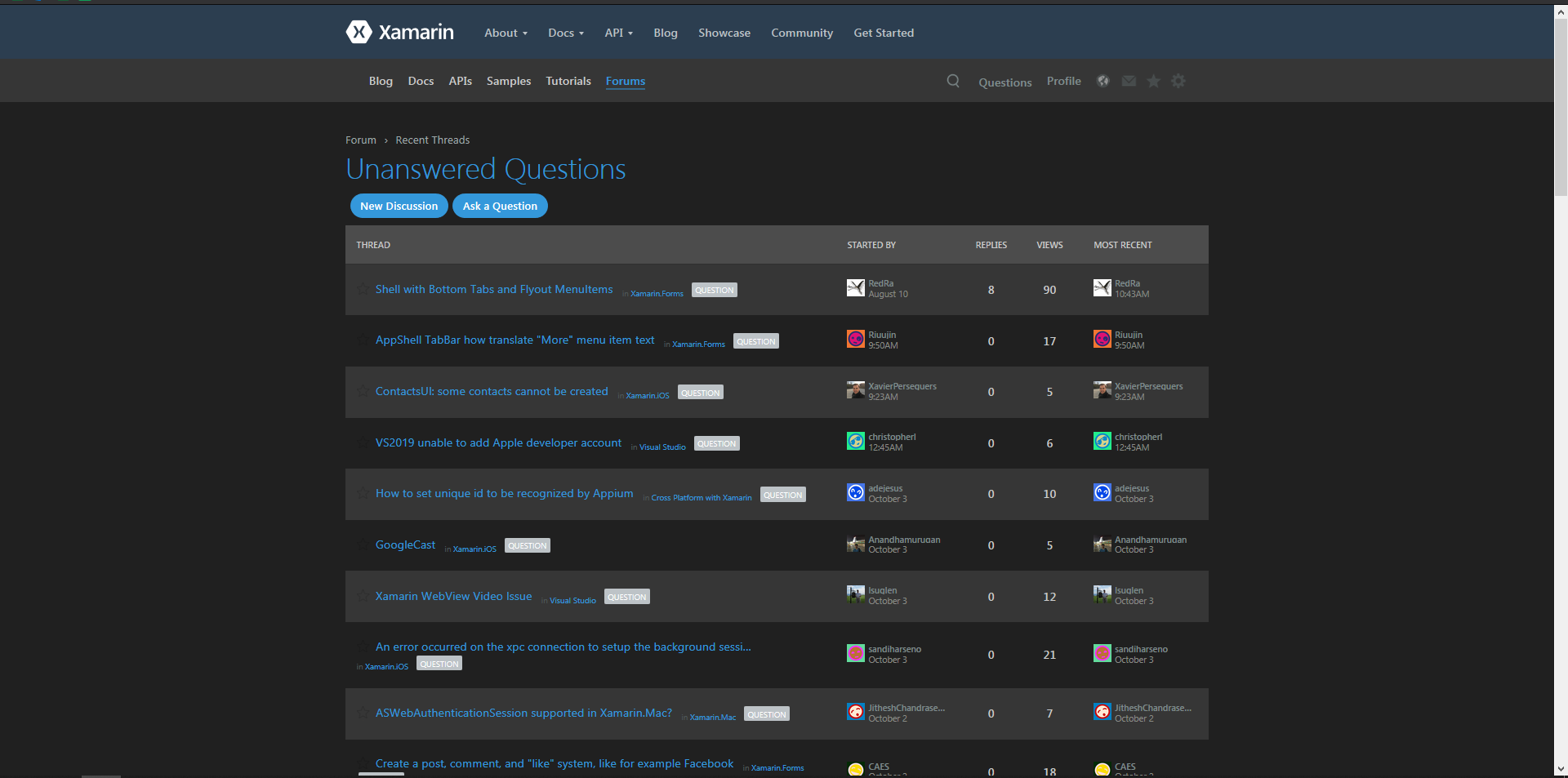Open the Xamarin.Mac category link
The width and height of the screenshot is (1568, 778).
[713, 717]
